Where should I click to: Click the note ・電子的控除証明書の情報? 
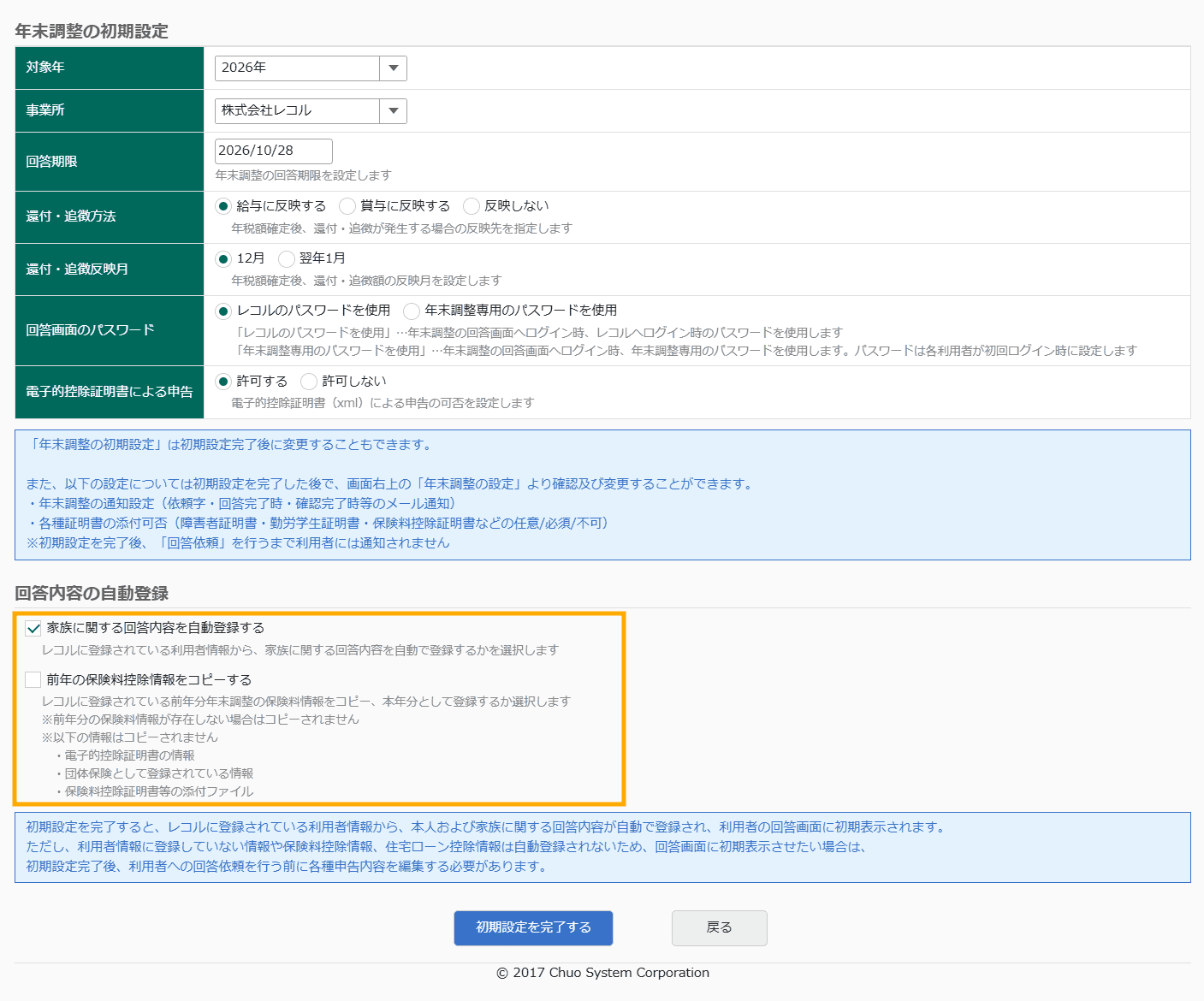click(125, 755)
